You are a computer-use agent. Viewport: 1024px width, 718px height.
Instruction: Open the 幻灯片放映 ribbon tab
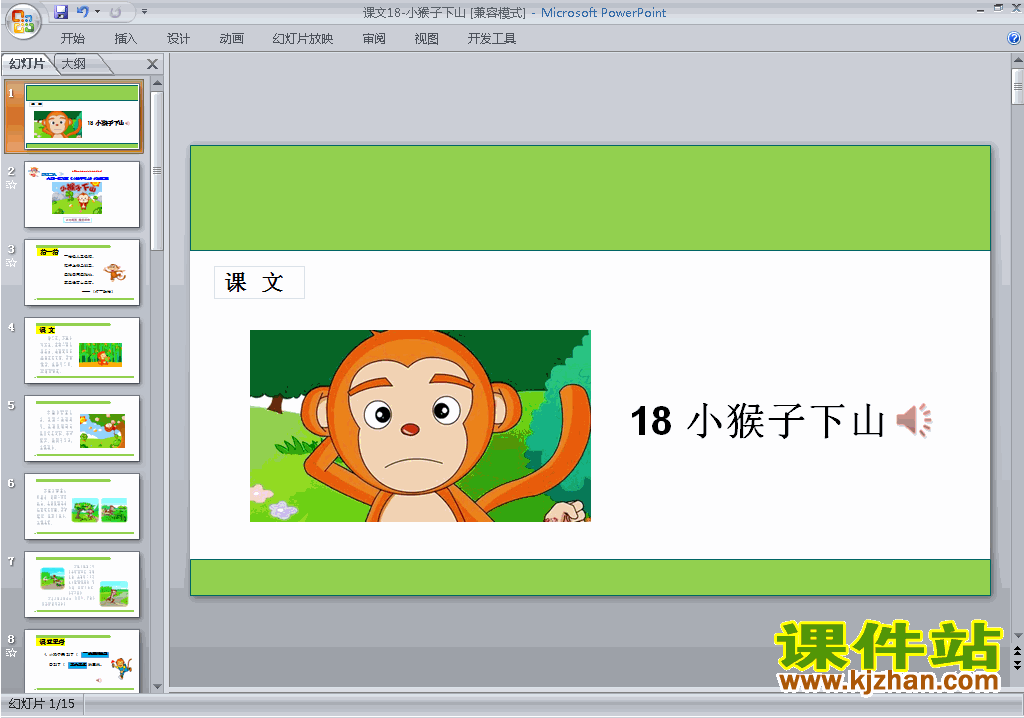pos(302,39)
